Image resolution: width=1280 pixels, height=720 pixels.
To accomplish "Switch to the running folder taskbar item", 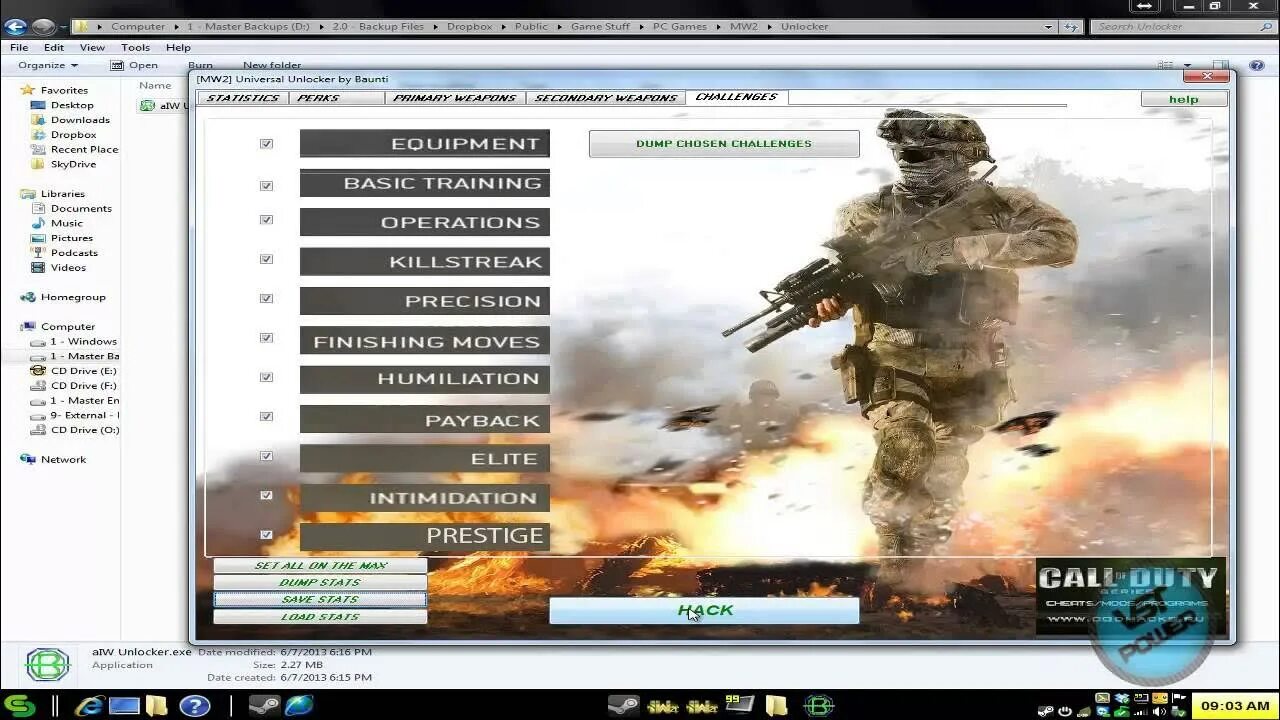I will click(x=777, y=706).
